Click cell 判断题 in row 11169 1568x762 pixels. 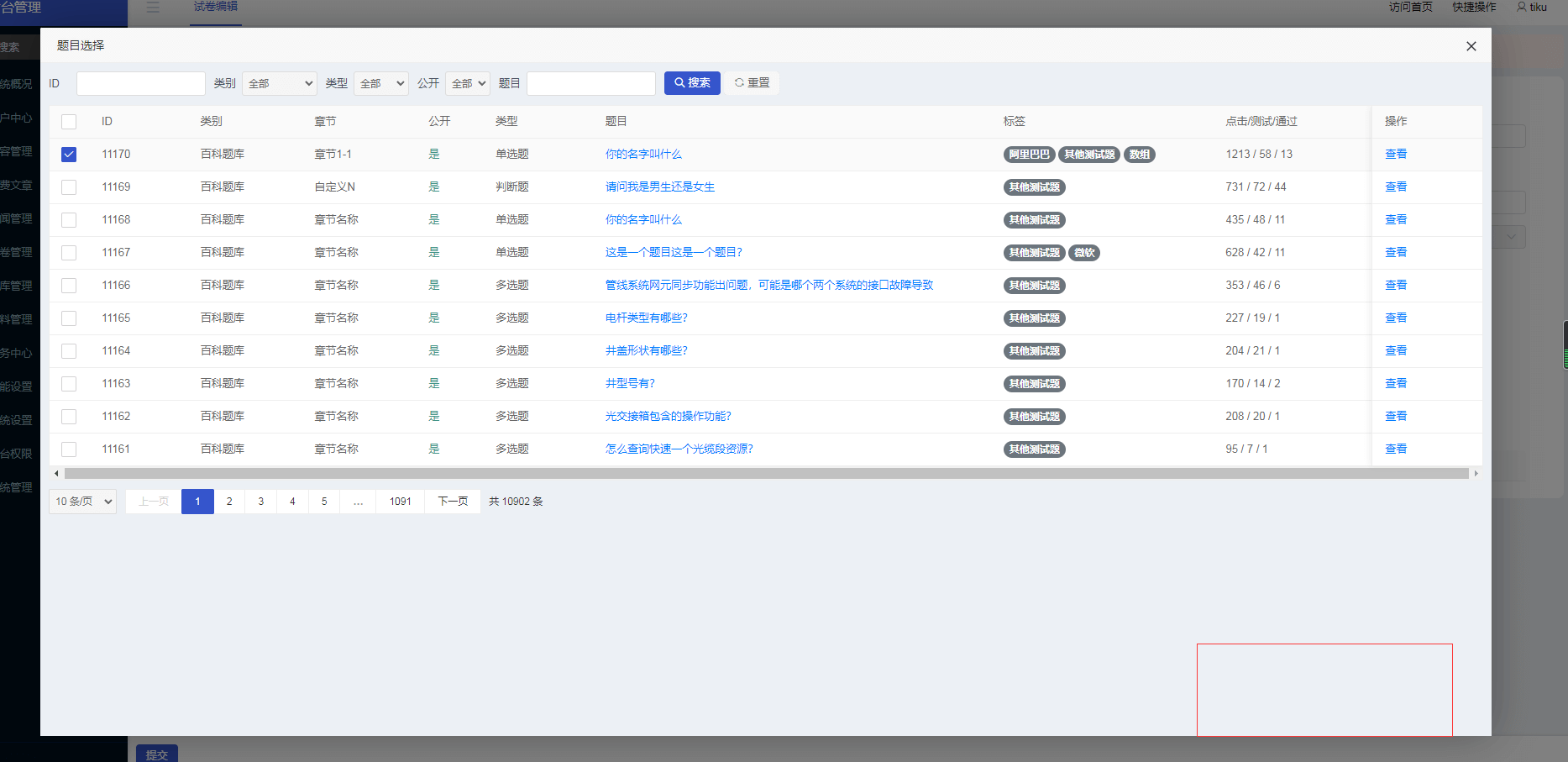511,187
